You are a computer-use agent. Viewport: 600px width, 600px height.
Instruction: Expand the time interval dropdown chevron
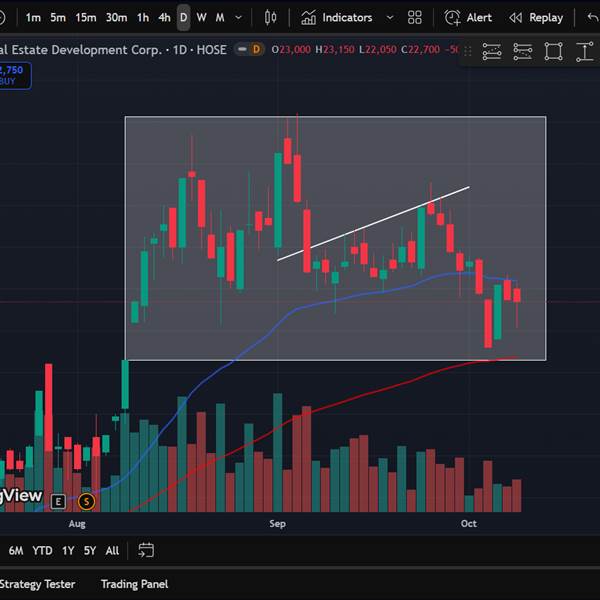pos(238,18)
